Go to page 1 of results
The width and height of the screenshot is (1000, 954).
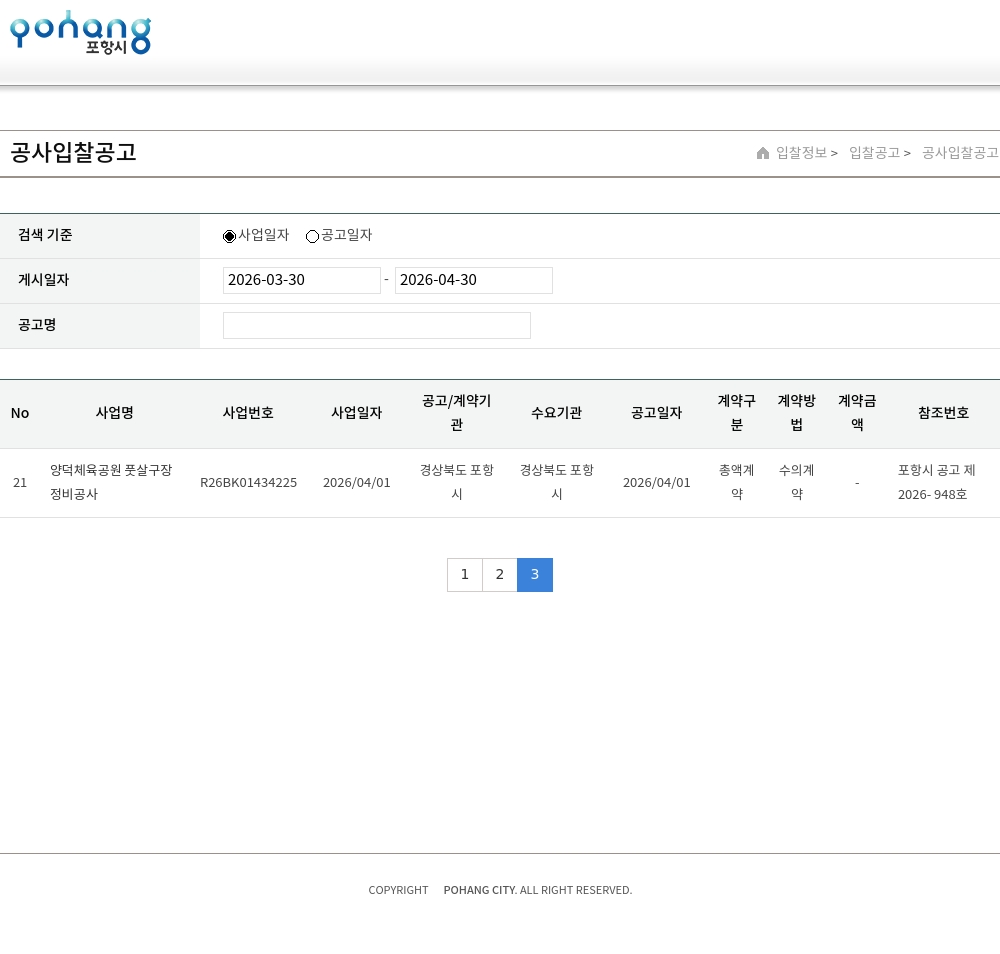(464, 574)
